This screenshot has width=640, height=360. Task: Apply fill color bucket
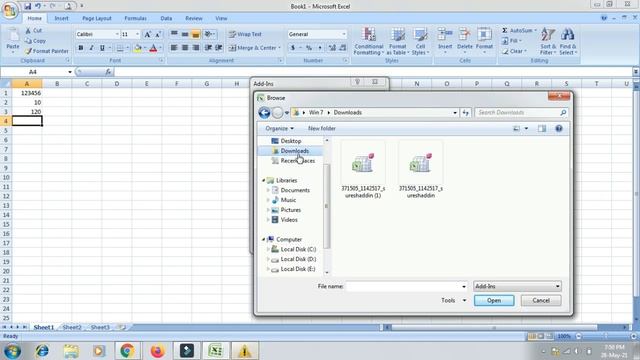(138, 48)
